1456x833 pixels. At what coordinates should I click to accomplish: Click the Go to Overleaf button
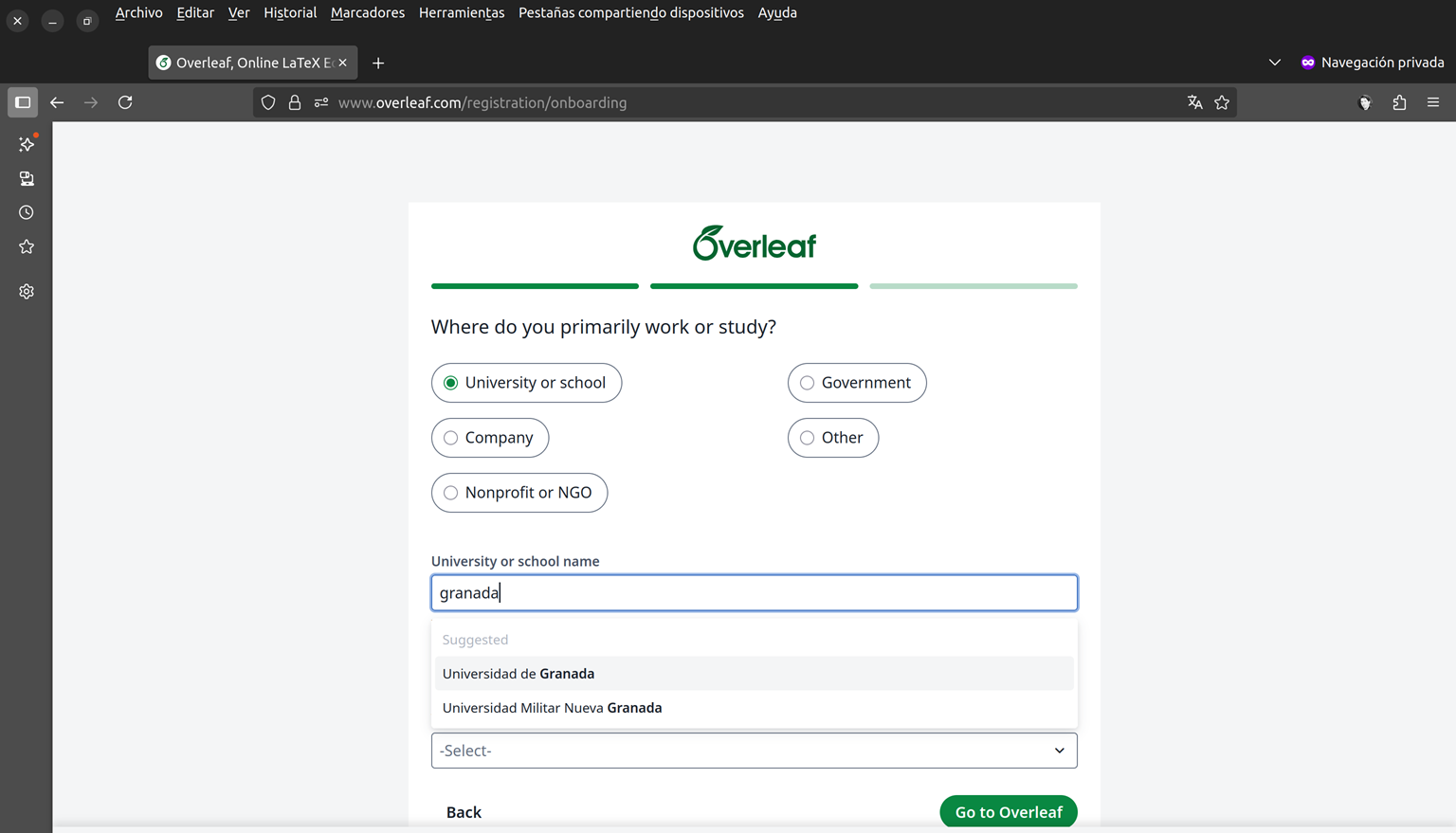pyautogui.click(x=1008, y=812)
